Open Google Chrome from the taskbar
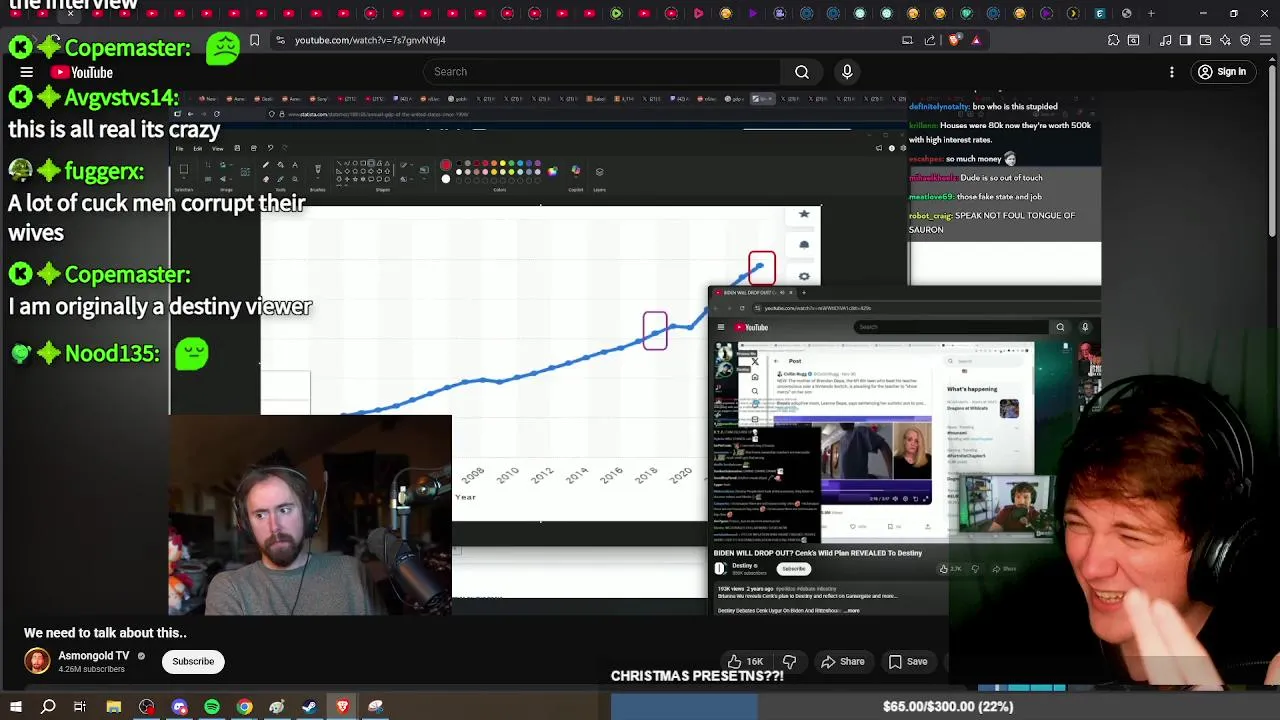 pos(244,706)
